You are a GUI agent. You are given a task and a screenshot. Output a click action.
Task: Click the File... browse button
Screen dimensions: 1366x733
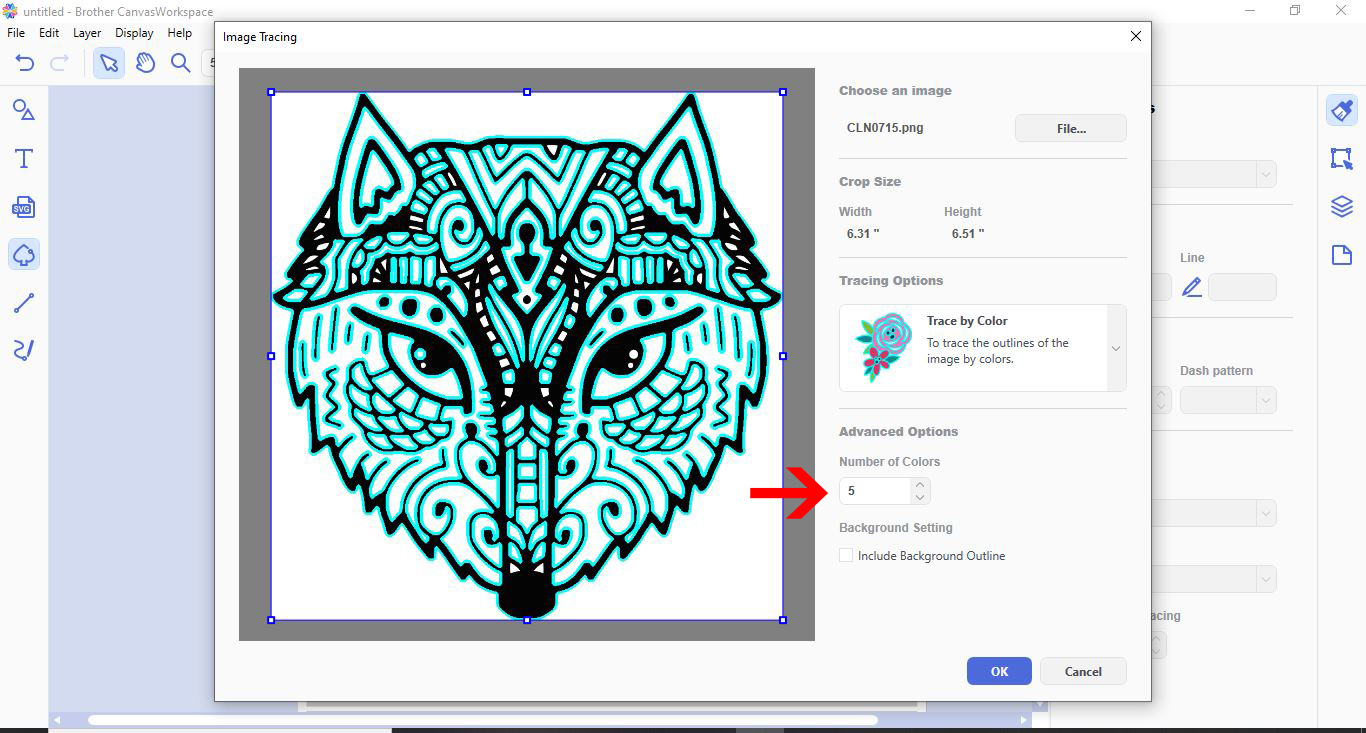pyautogui.click(x=1071, y=128)
